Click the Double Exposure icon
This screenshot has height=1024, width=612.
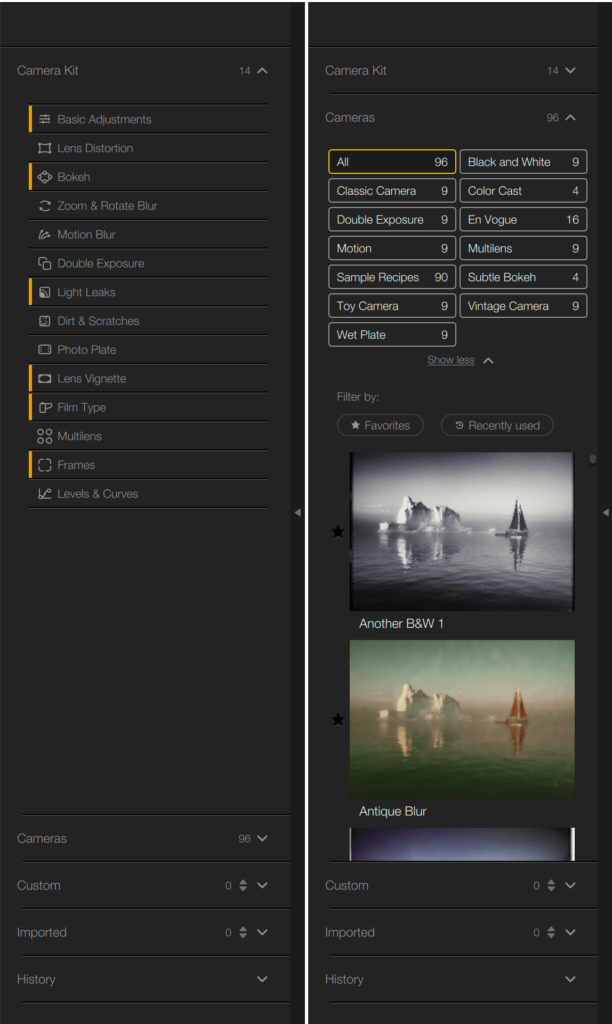pos(44,263)
